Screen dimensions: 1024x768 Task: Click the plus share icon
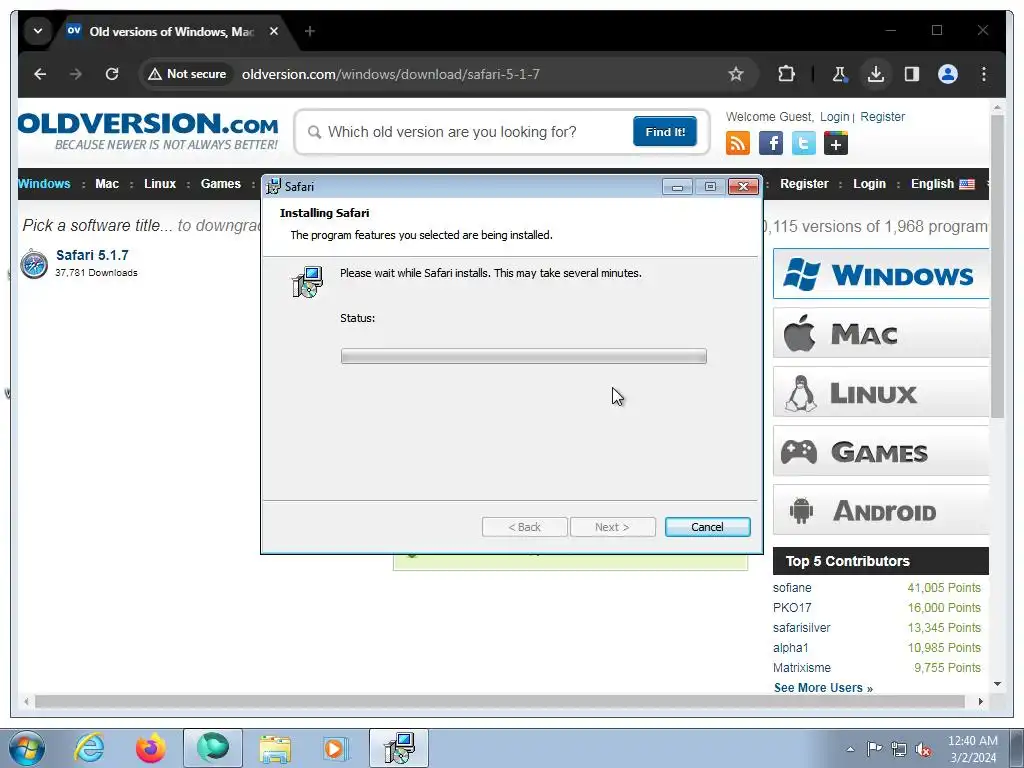coord(836,143)
